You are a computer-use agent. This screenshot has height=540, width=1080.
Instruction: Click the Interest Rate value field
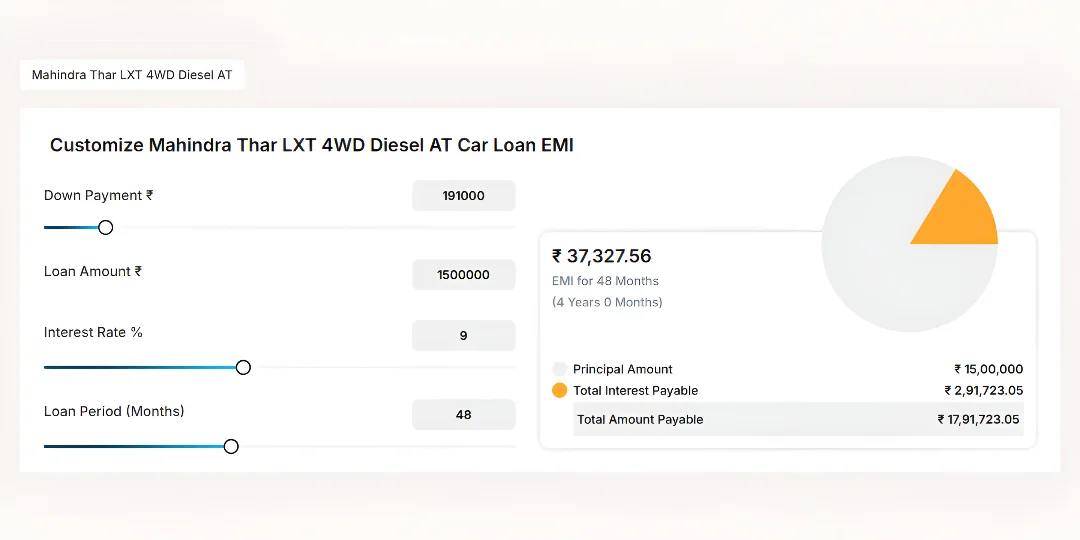coord(463,336)
